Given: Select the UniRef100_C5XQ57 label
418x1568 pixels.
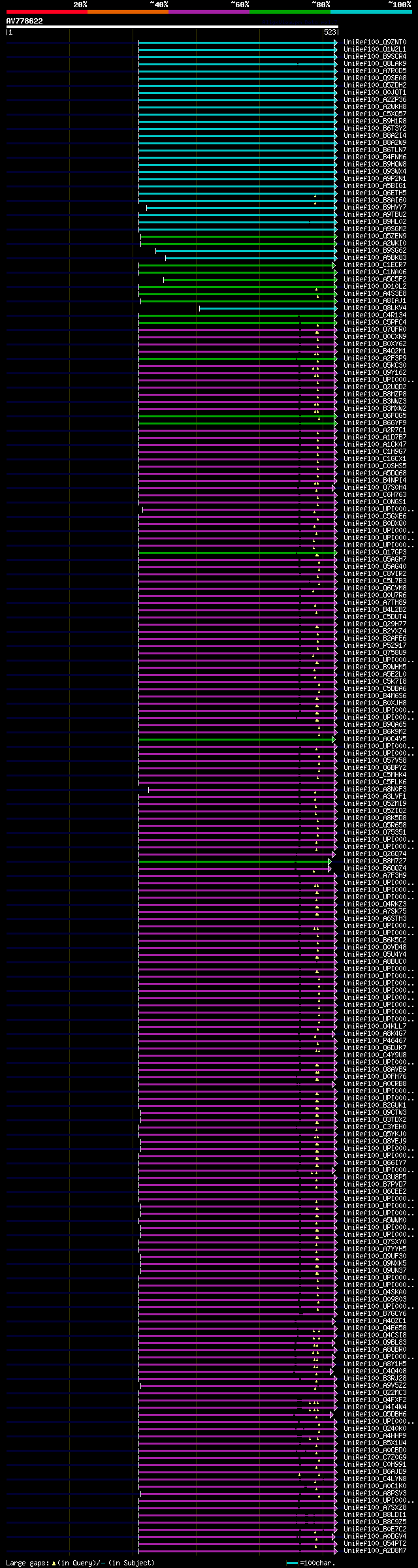Looking at the screenshot, I should [375, 114].
